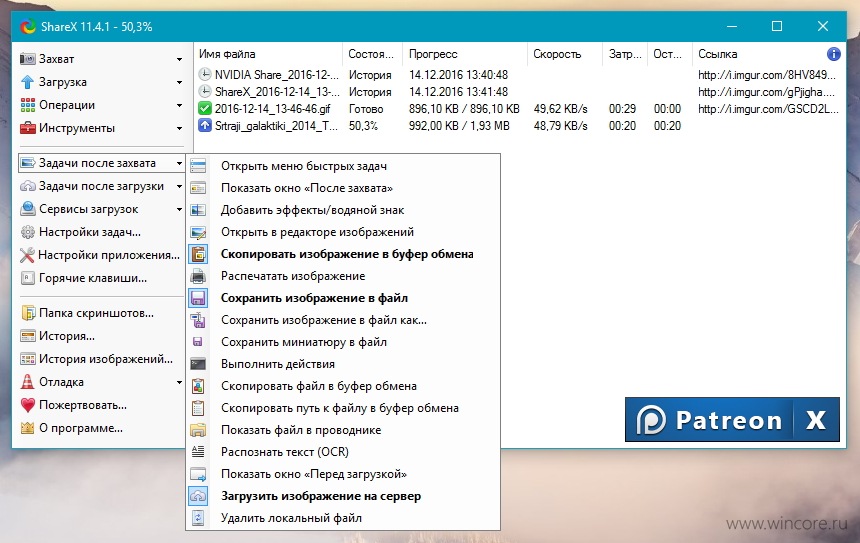This screenshot has width=860, height=543.
Task: Click the green checkmark icon of 2016-12-14_13-46-46.gif
Action: click(205, 108)
